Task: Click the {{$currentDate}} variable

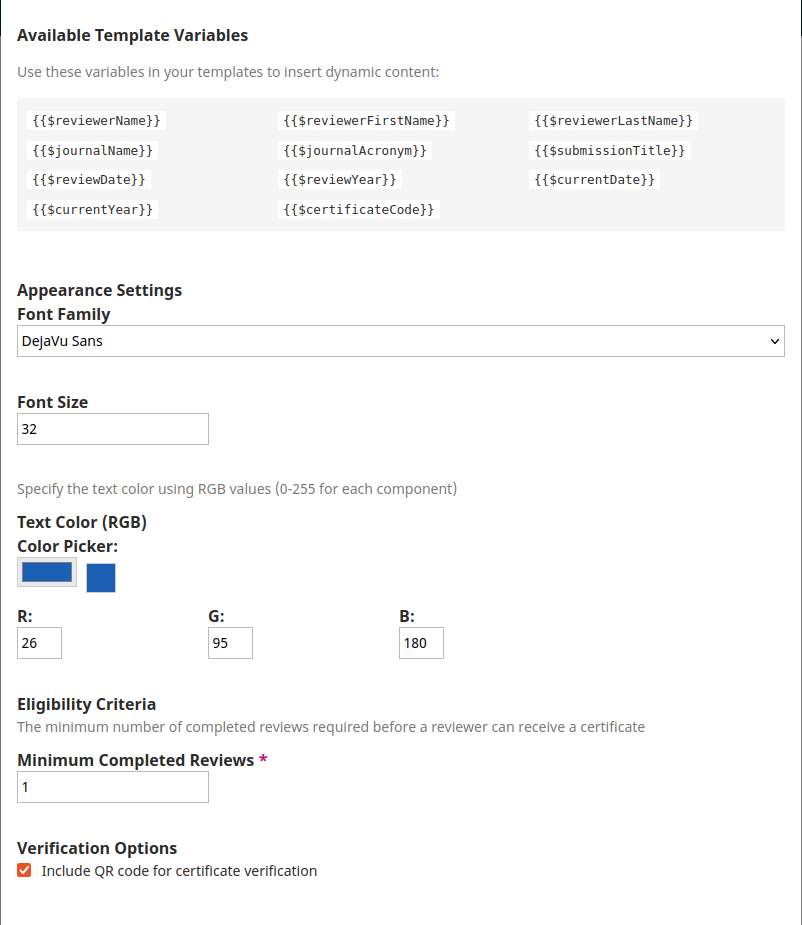Action: point(595,180)
